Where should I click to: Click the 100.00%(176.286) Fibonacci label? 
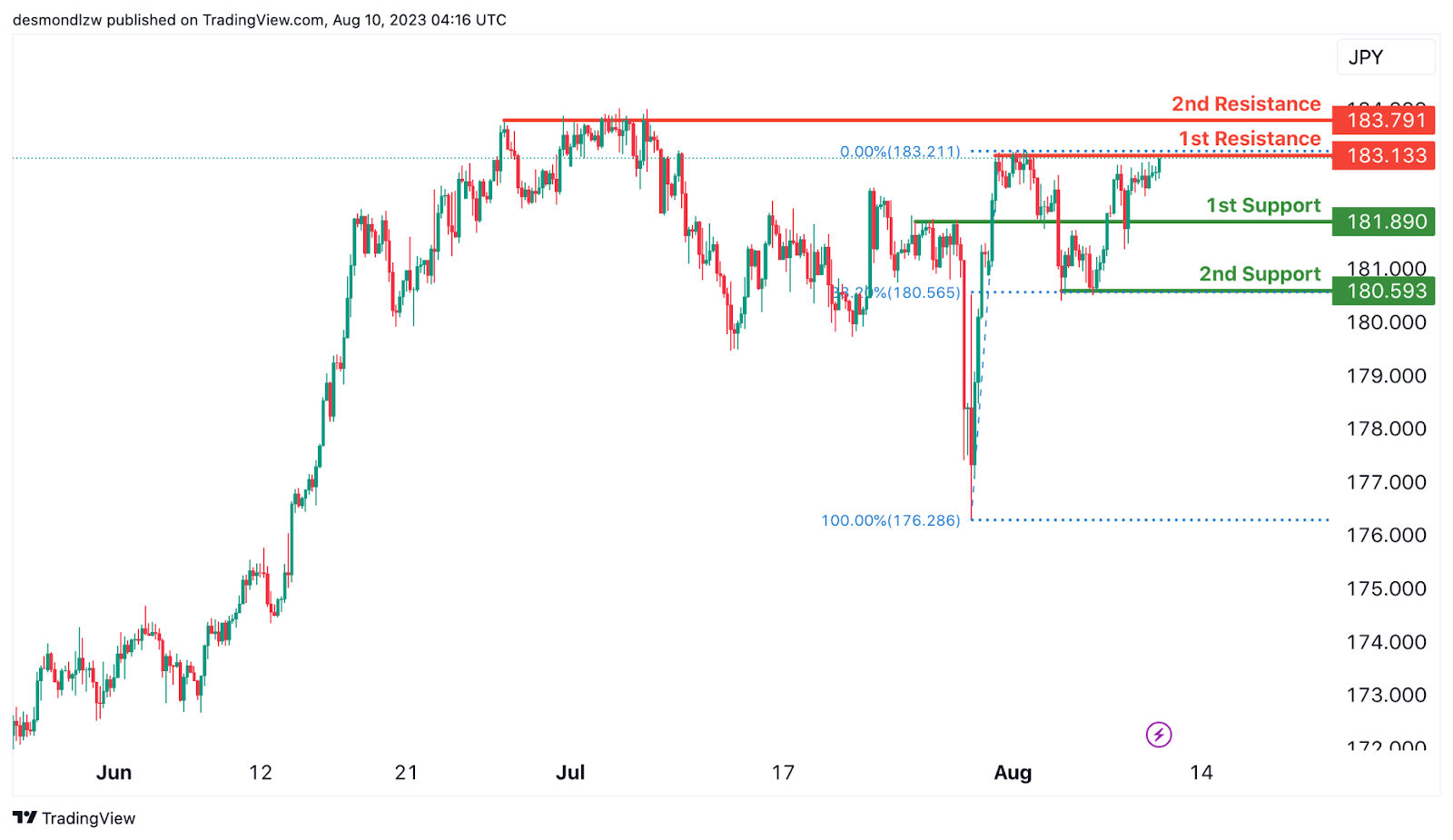pos(890,520)
